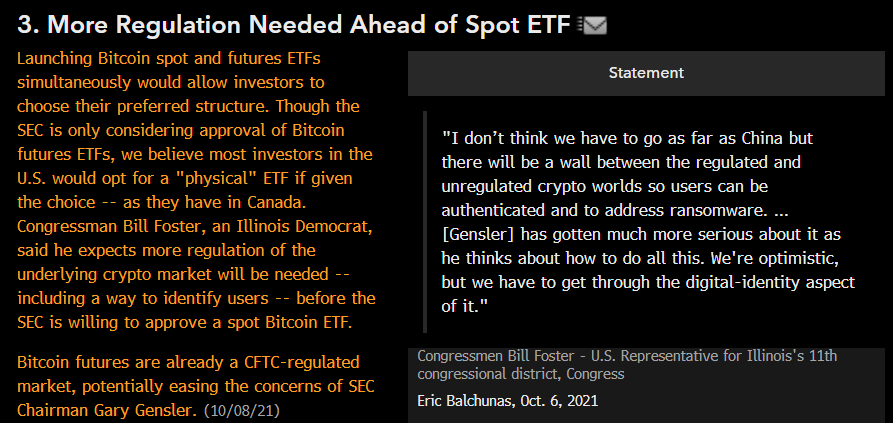Screen dimensions: 893x423
Task: Click the vertical quote bar left of the statement
Action: click(426, 221)
